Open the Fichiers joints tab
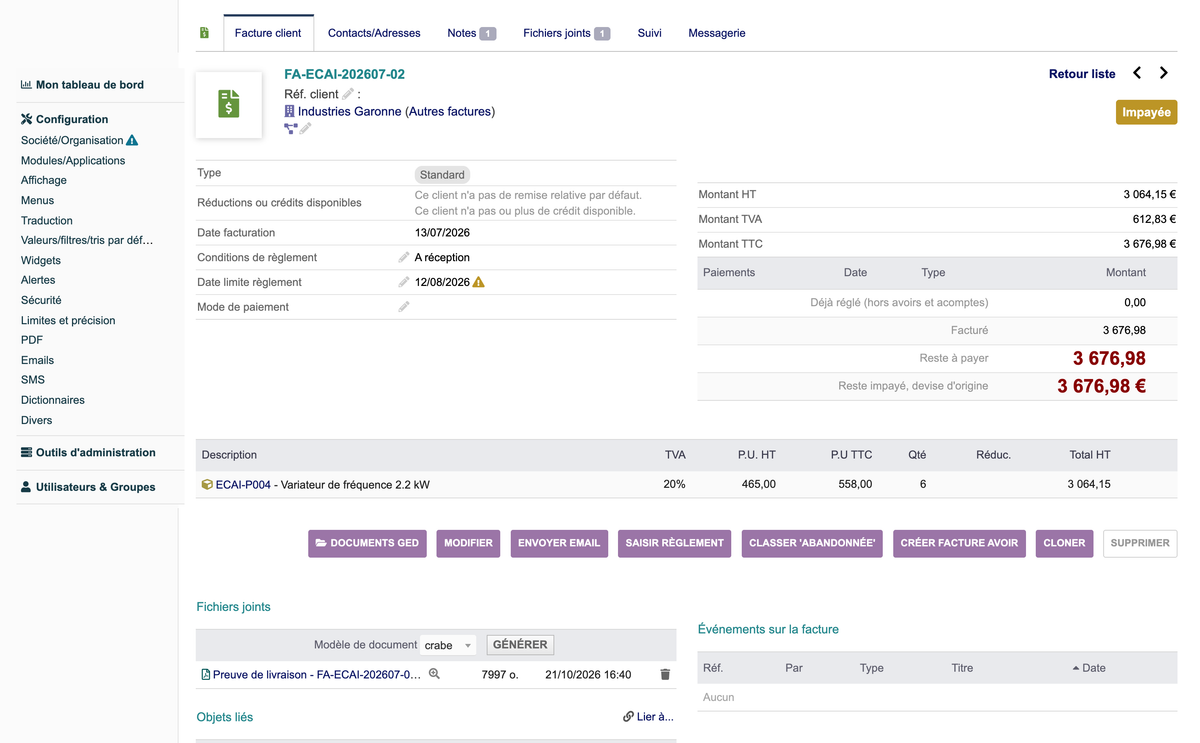 coord(566,33)
